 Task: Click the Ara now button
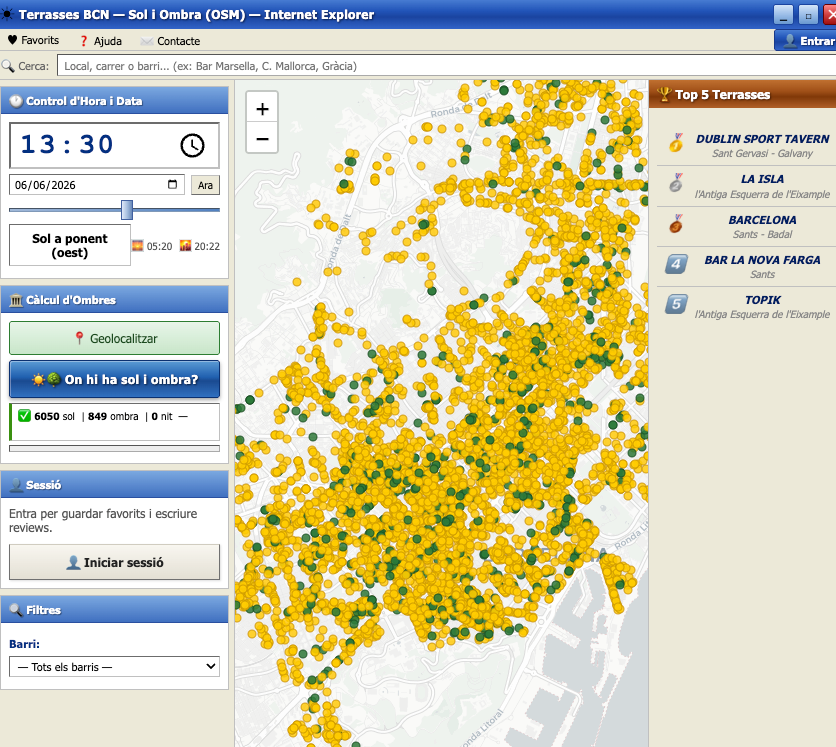point(205,185)
